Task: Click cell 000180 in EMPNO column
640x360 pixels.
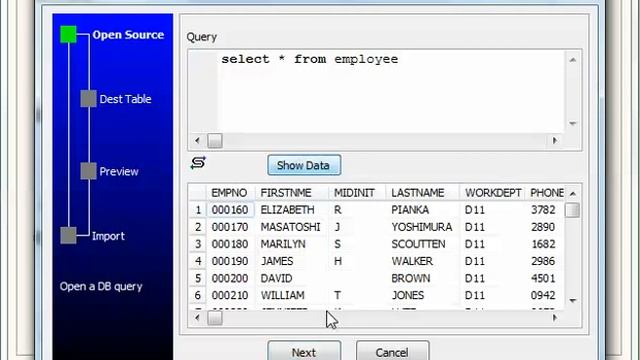Action: tap(231, 244)
